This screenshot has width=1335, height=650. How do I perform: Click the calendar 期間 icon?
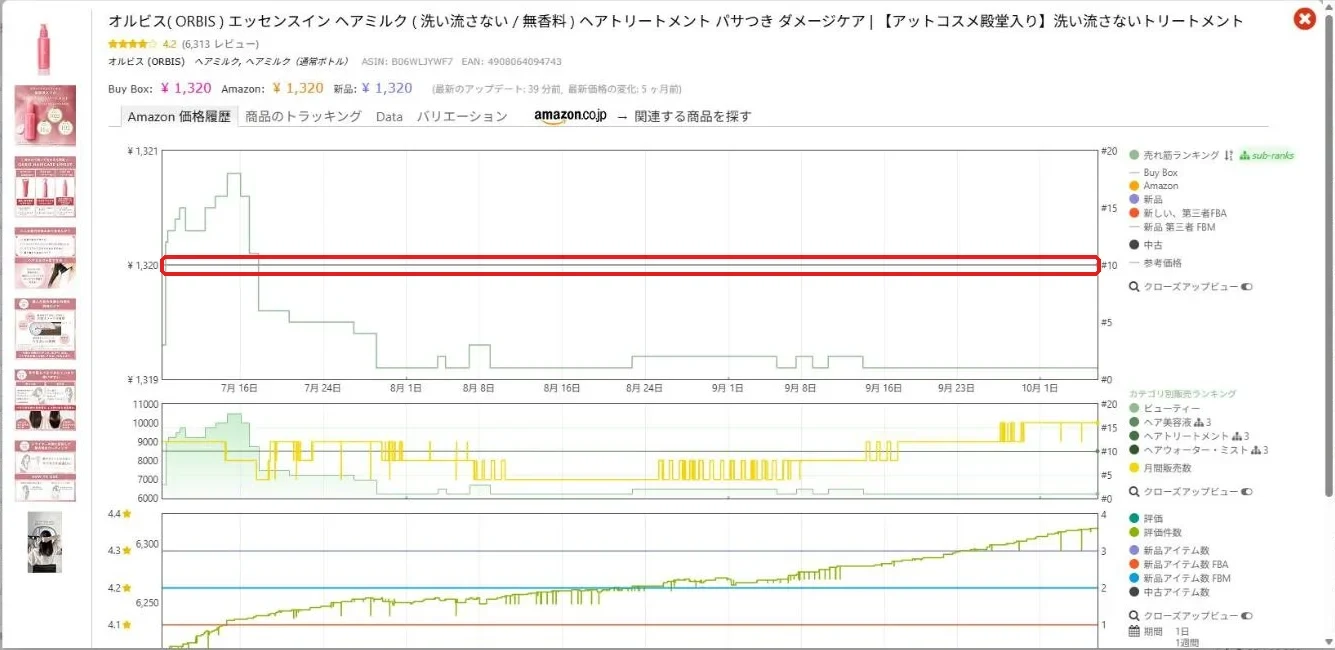[x=1134, y=632]
